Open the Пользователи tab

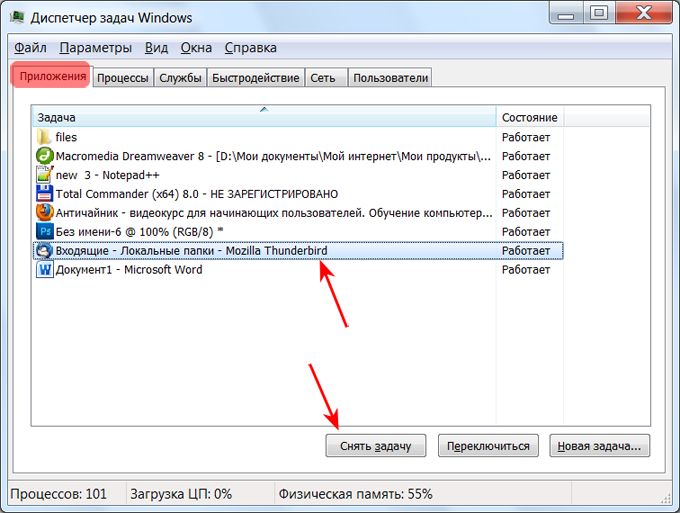point(391,78)
